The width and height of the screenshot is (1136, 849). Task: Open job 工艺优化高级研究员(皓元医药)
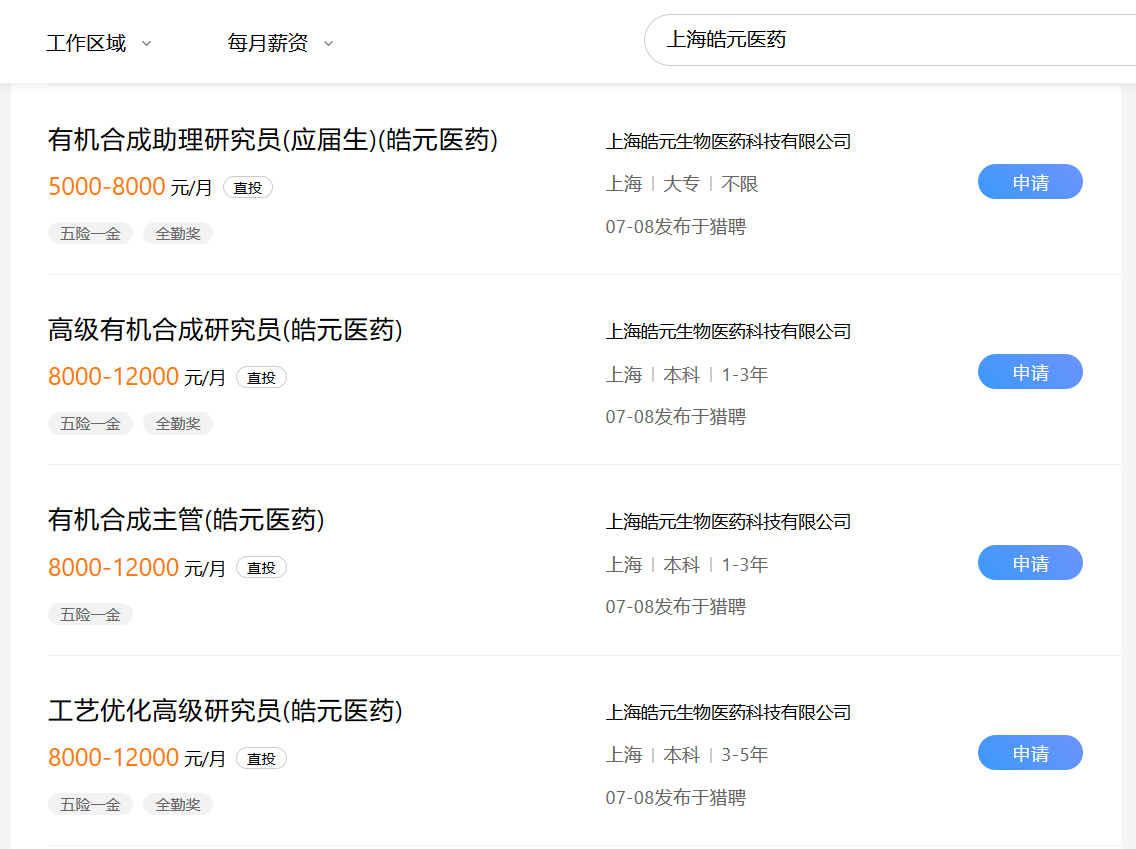[225, 711]
